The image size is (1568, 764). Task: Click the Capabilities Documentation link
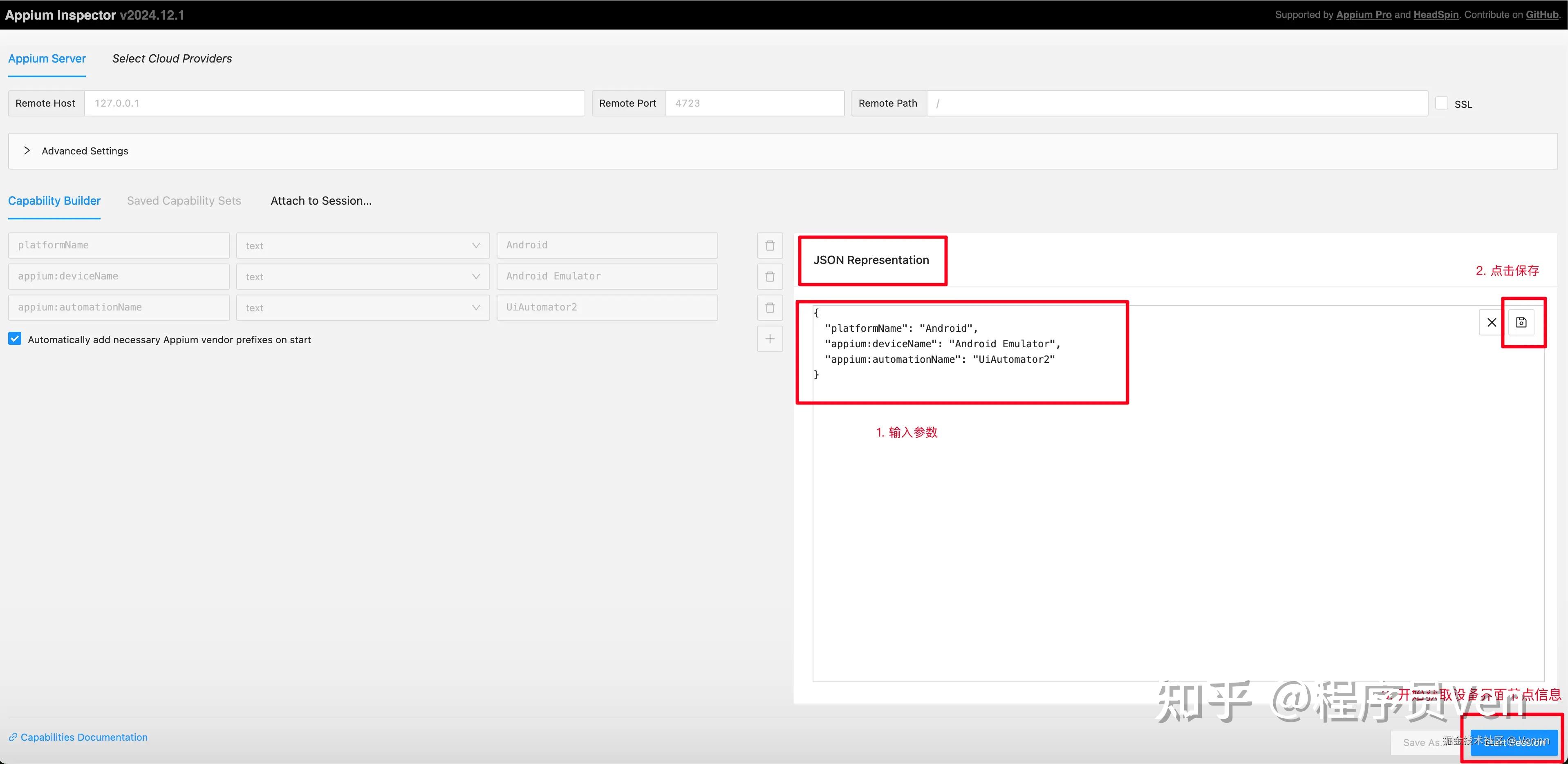(83, 737)
